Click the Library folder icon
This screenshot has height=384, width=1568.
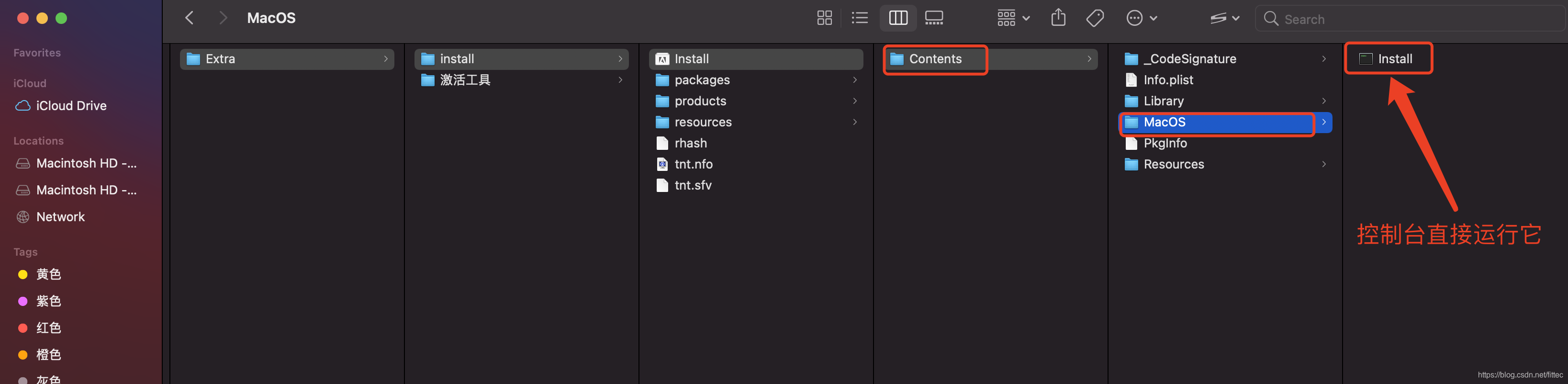(1131, 101)
